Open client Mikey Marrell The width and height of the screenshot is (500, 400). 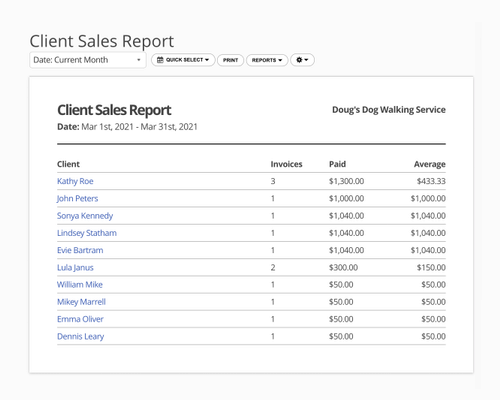click(x=81, y=302)
